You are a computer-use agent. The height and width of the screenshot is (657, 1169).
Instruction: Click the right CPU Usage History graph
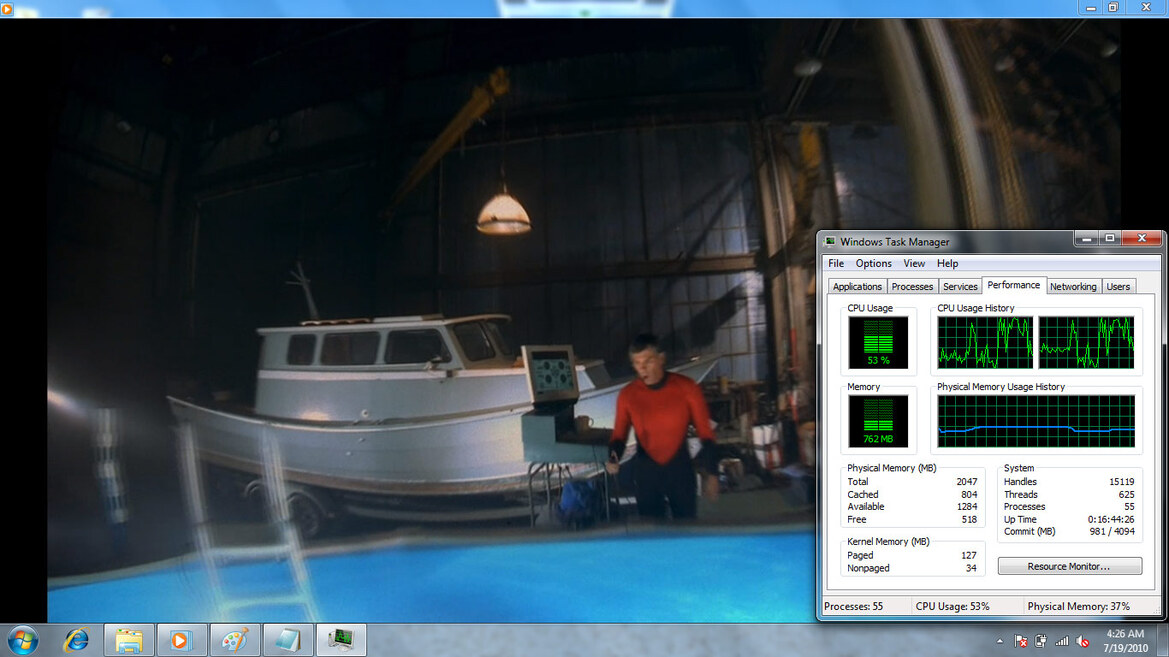(1086, 342)
